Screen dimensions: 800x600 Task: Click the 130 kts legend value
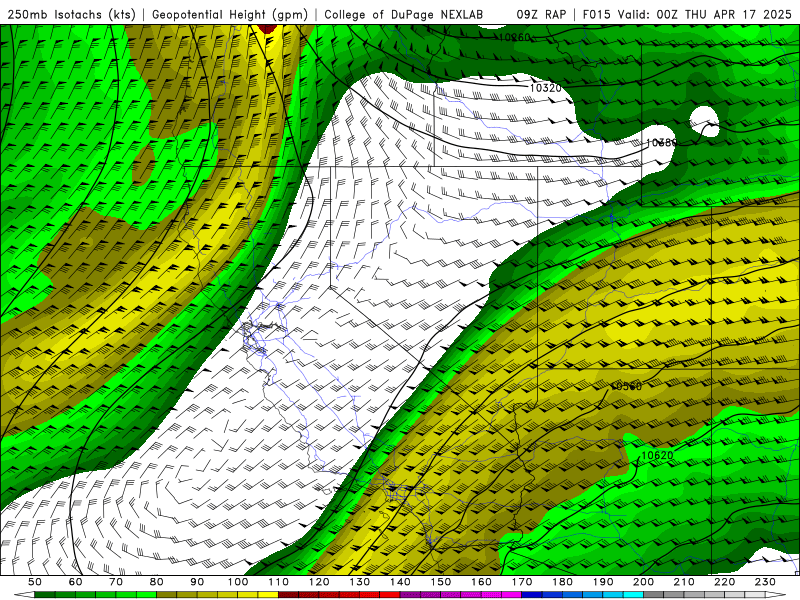[x=360, y=582]
